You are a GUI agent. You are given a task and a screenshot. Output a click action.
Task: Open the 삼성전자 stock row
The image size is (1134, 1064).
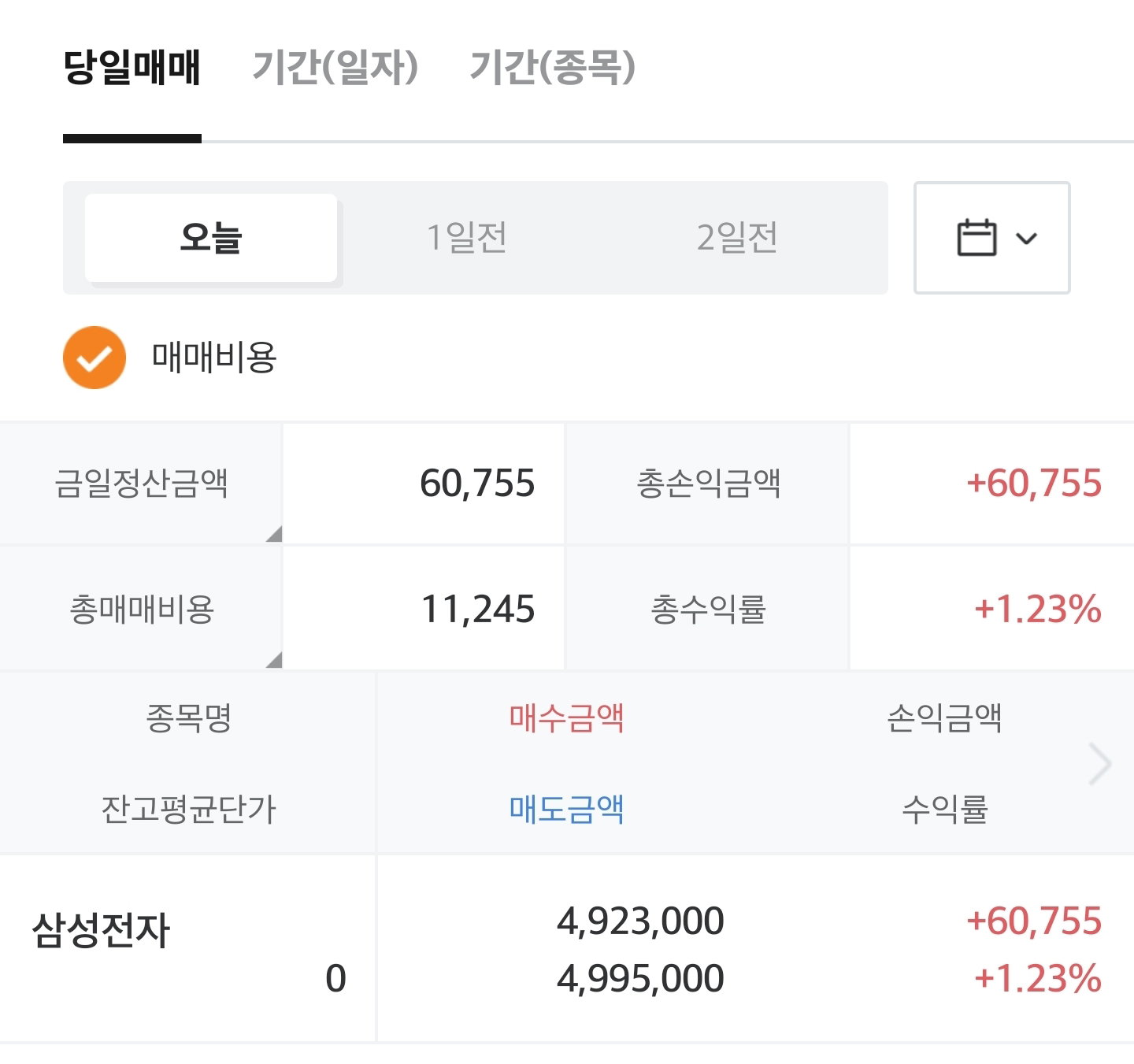click(x=567, y=949)
